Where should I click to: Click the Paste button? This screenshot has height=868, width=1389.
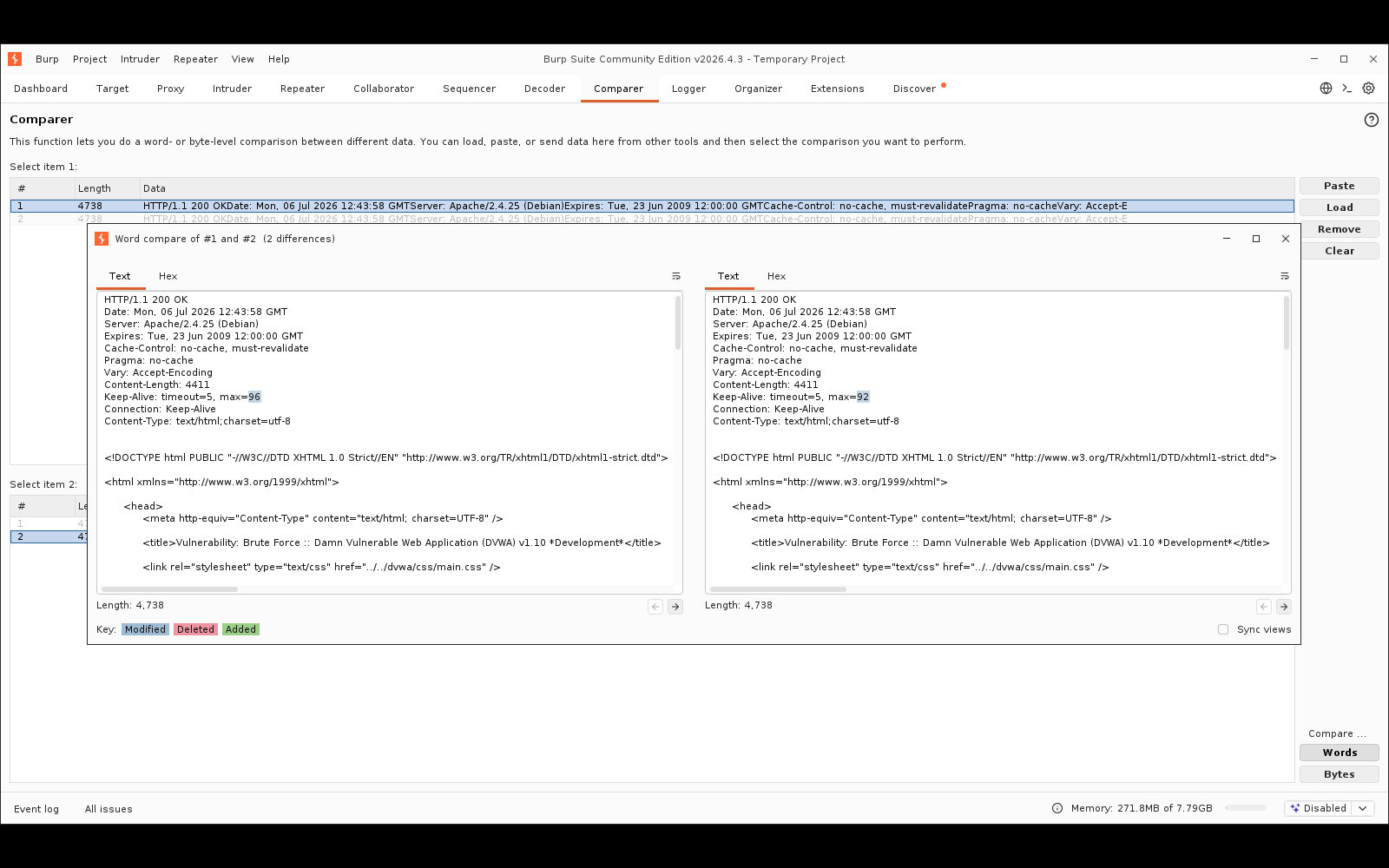tap(1340, 186)
